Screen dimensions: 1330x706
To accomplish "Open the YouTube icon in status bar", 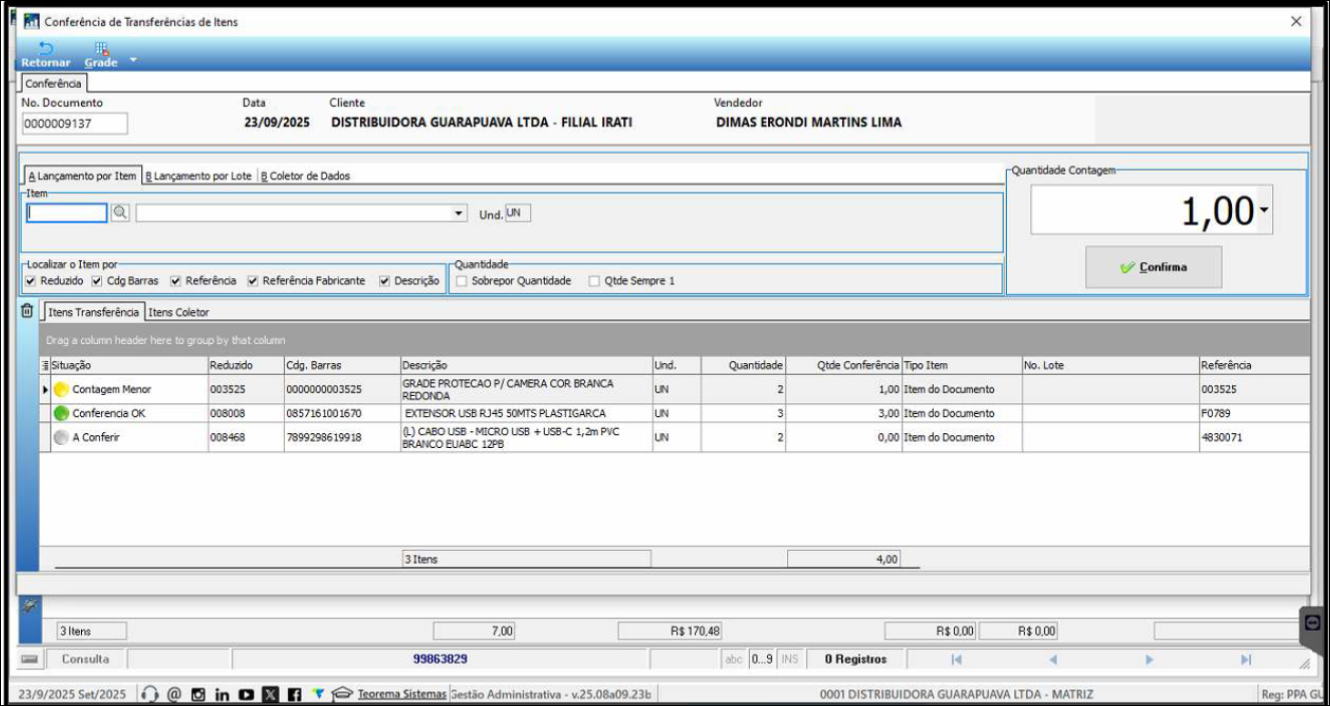I will [x=246, y=694].
